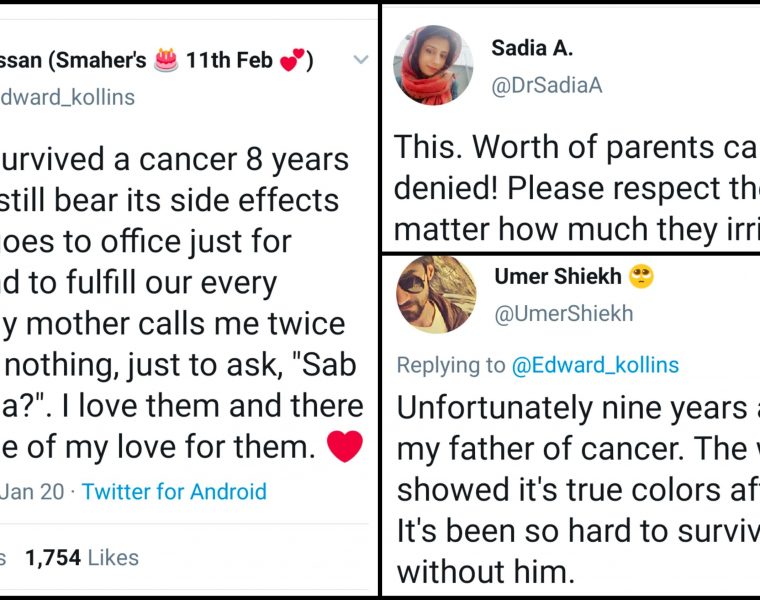Click the "dward_kollins" handle under the left tweet name
Viewport: 760px width, 600px height.
[x=68, y=97]
